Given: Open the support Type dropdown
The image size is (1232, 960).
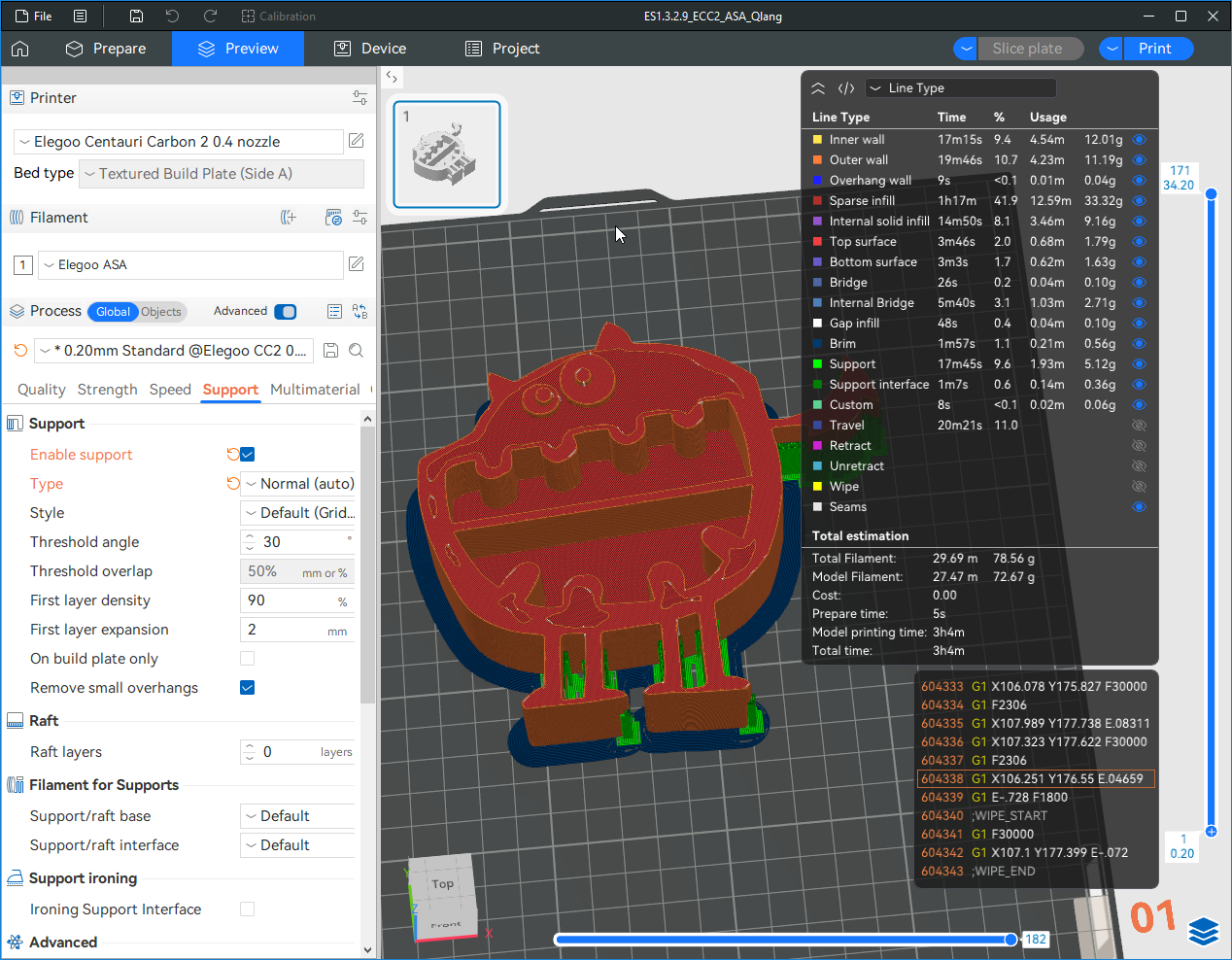Looking at the screenshot, I should point(298,484).
